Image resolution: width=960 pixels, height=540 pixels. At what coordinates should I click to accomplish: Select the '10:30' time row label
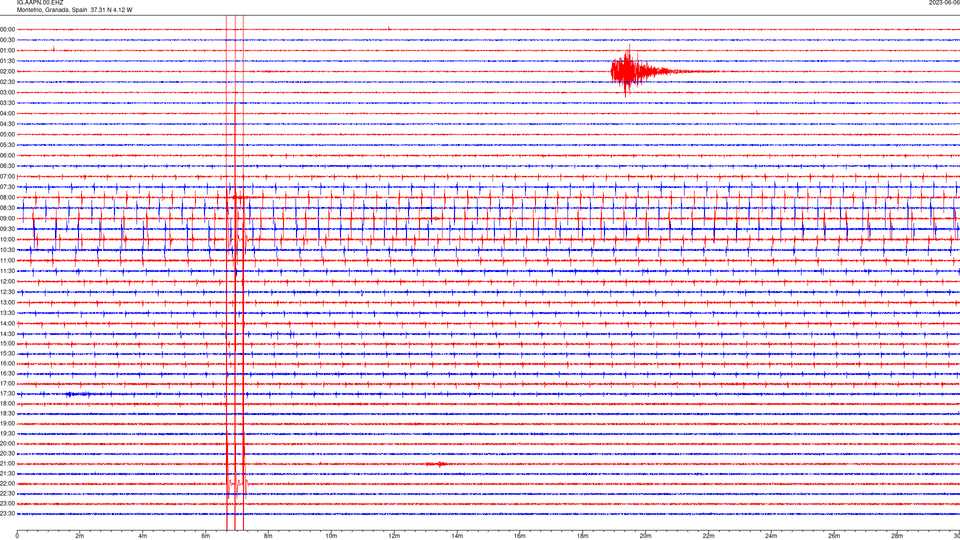[x=7, y=250]
